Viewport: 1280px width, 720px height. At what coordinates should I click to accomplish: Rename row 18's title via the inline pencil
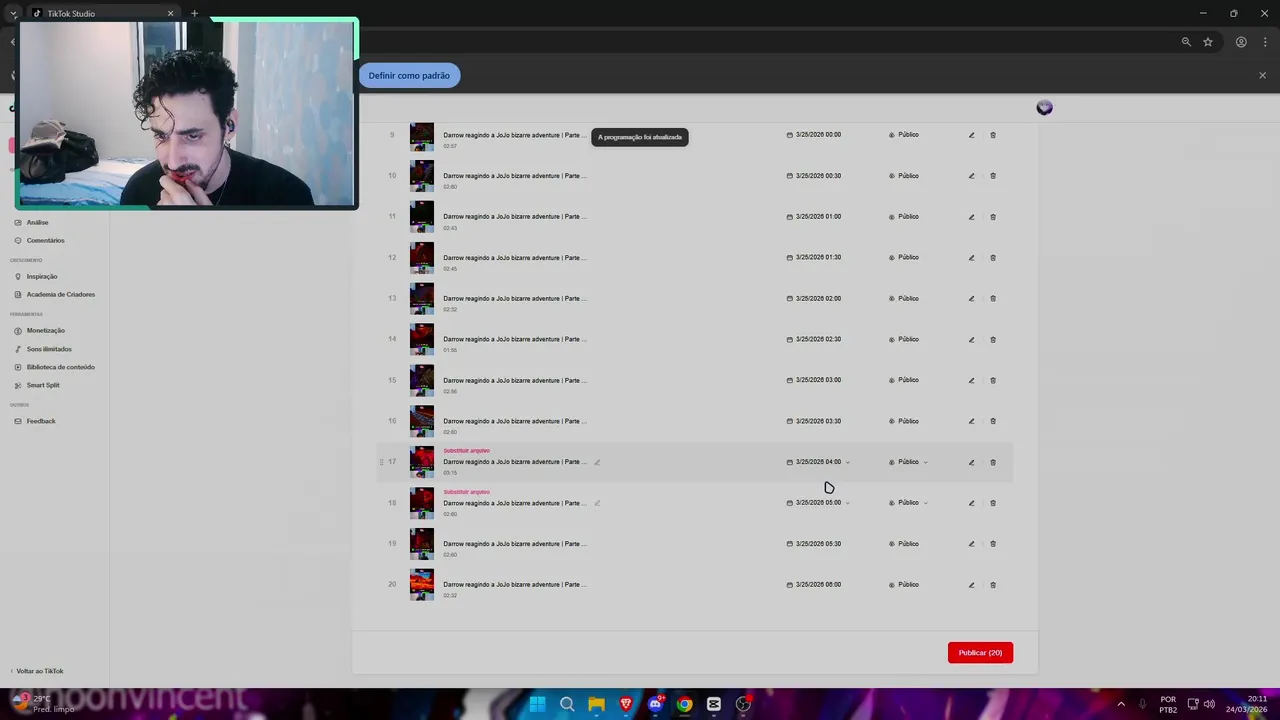[597, 503]
